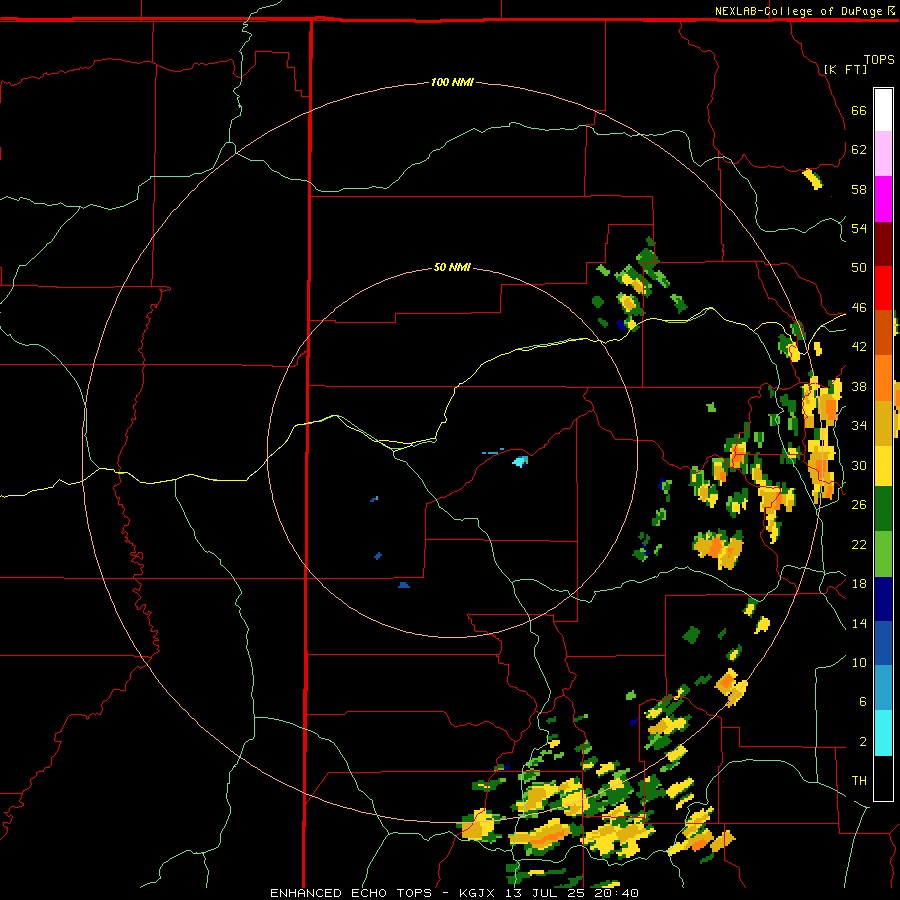The width and height of the screenshot is (900, 900).
Task: Click the 2 value on the legend
Action: [863, 742]
